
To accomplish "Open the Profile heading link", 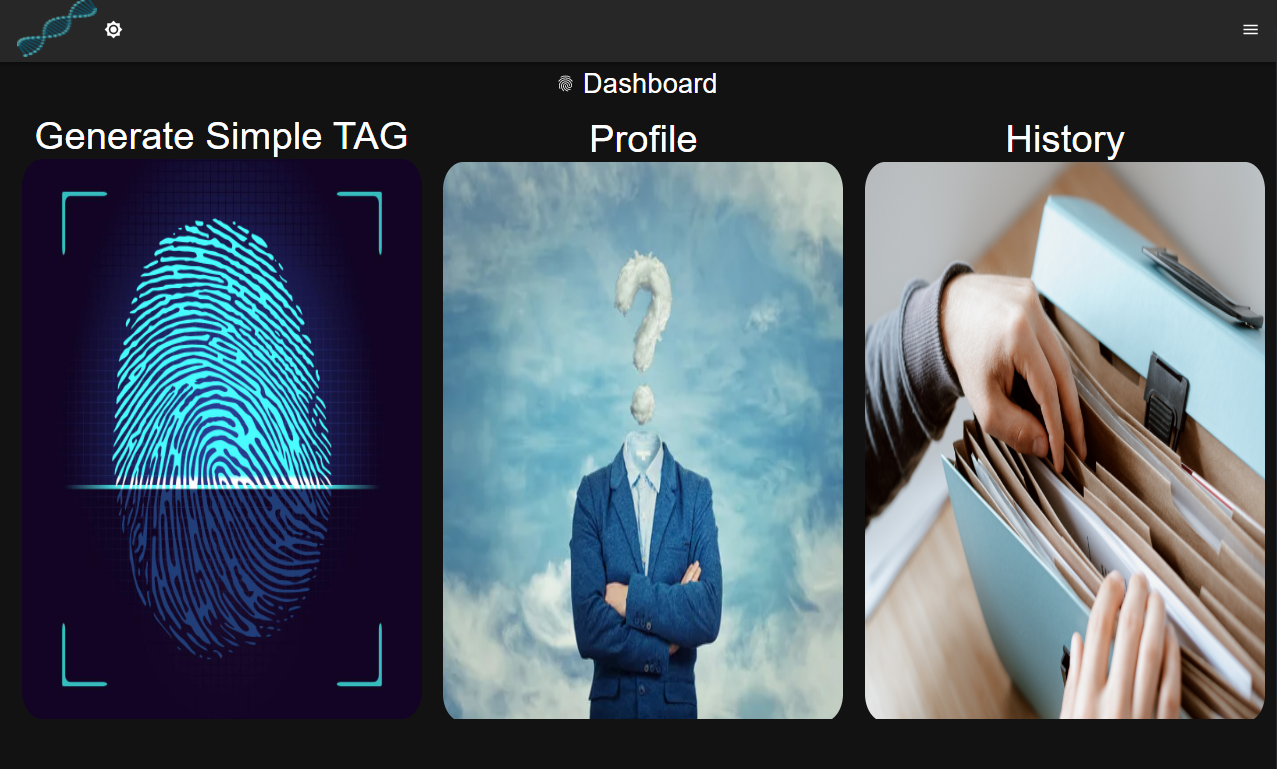I will (x=643, y=139).
